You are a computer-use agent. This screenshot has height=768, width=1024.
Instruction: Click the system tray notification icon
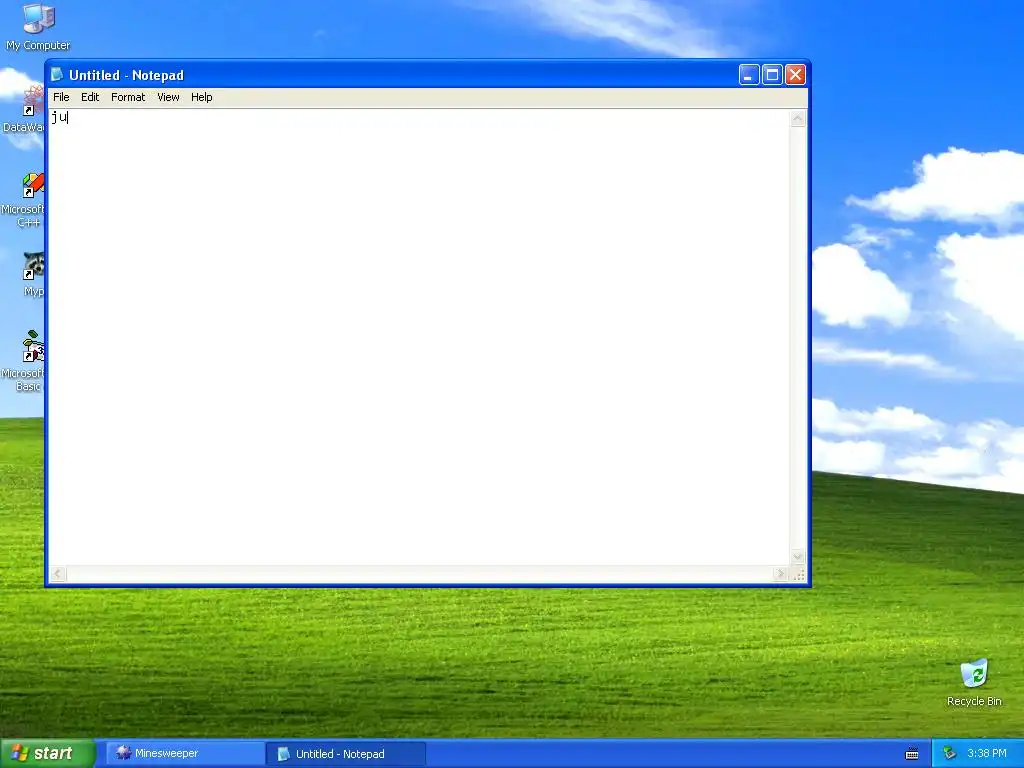point(950,754)
